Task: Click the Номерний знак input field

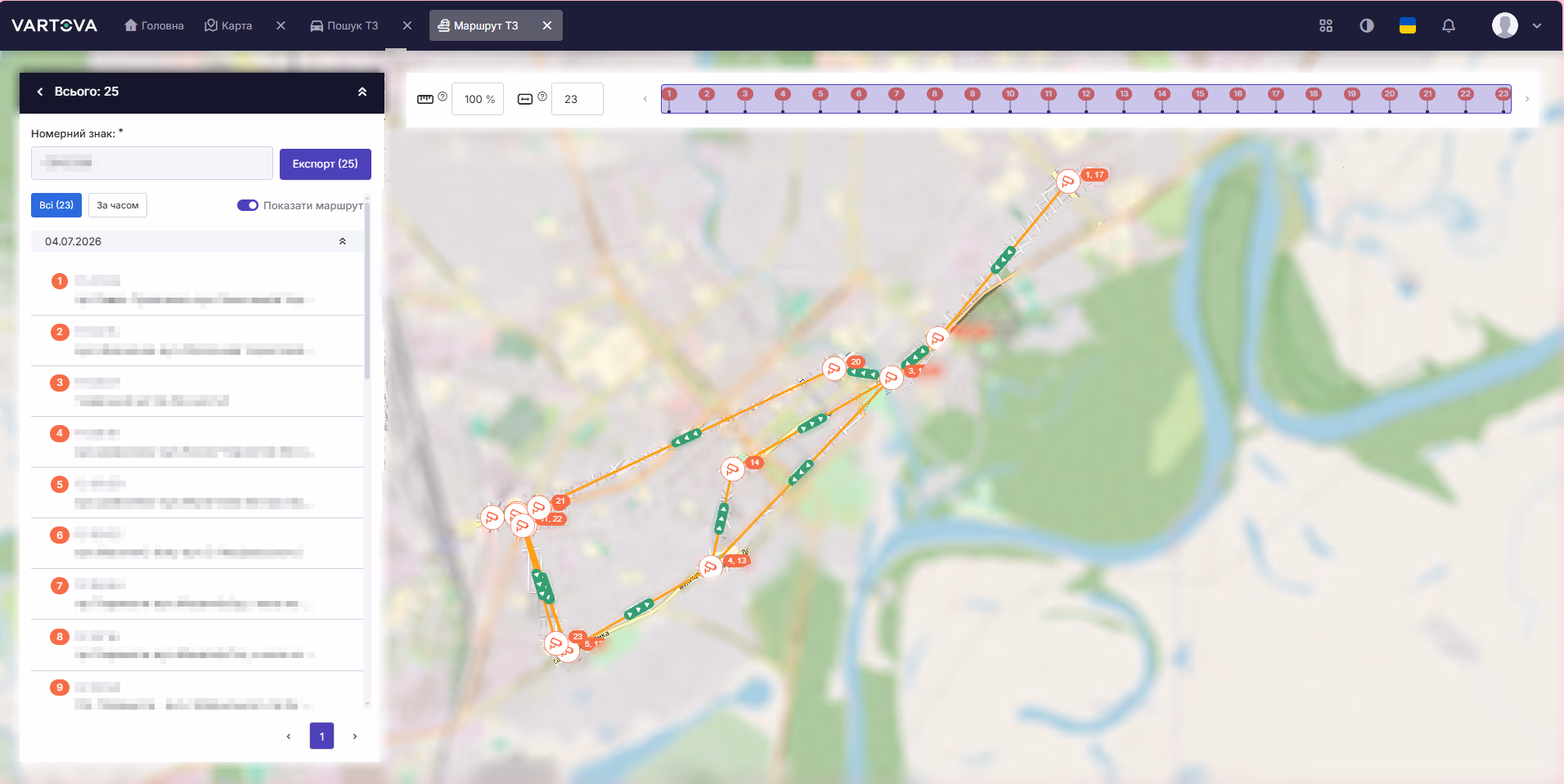Action: click(x=152, y=163)
